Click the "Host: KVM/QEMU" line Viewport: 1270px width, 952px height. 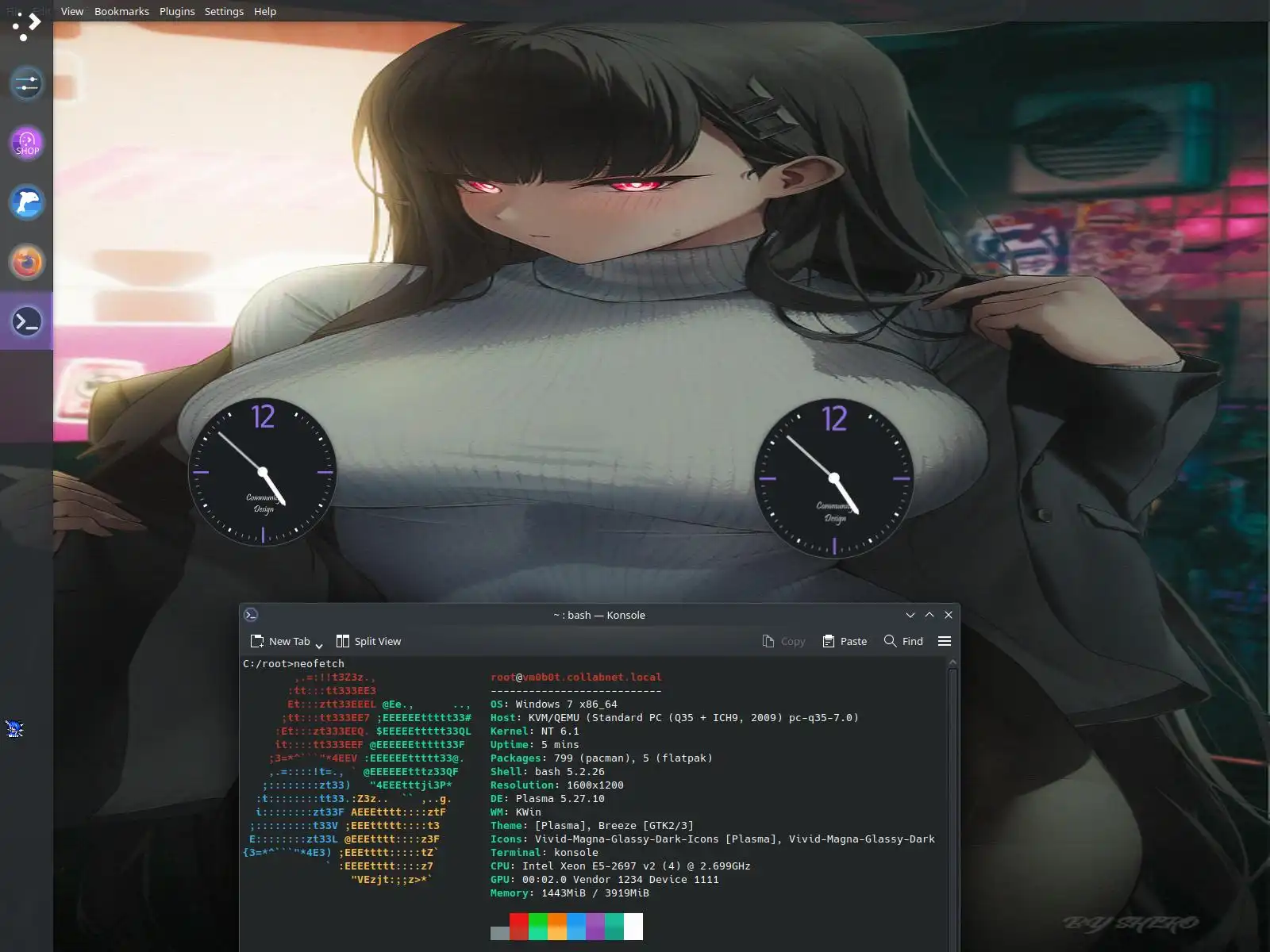click(x=675, y=717)
